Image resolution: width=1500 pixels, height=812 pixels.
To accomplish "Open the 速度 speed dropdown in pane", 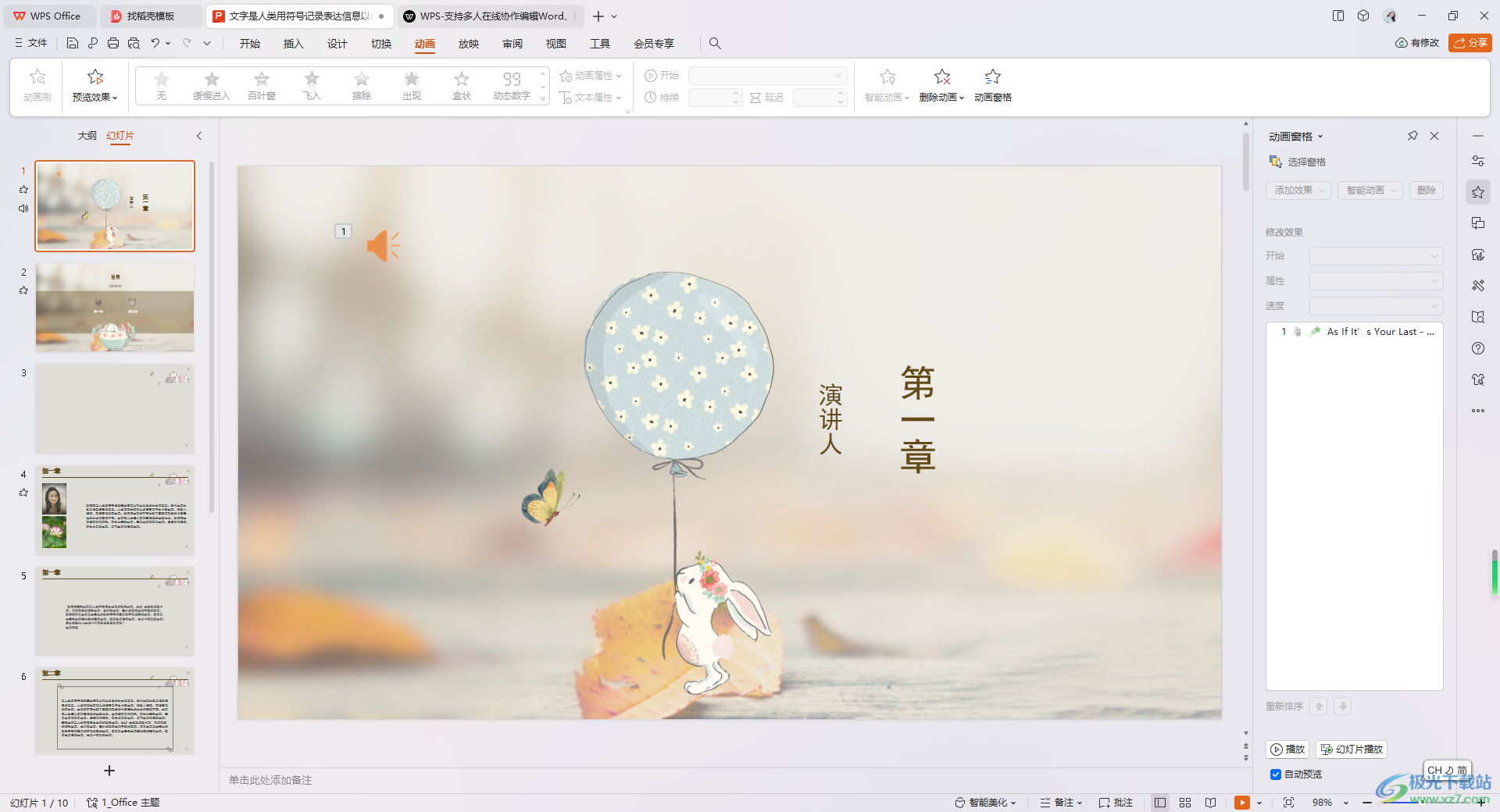I will point(1376,306).
